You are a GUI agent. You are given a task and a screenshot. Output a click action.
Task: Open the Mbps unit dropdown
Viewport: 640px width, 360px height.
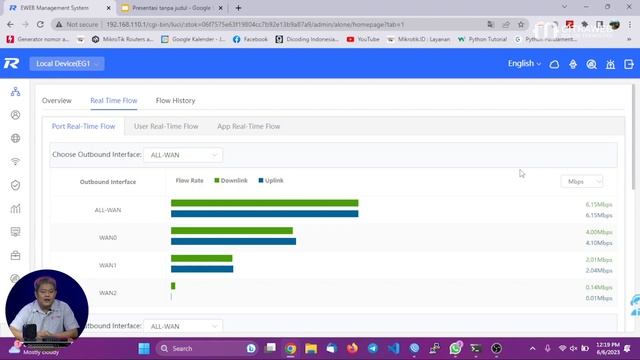tap(582, 182)
